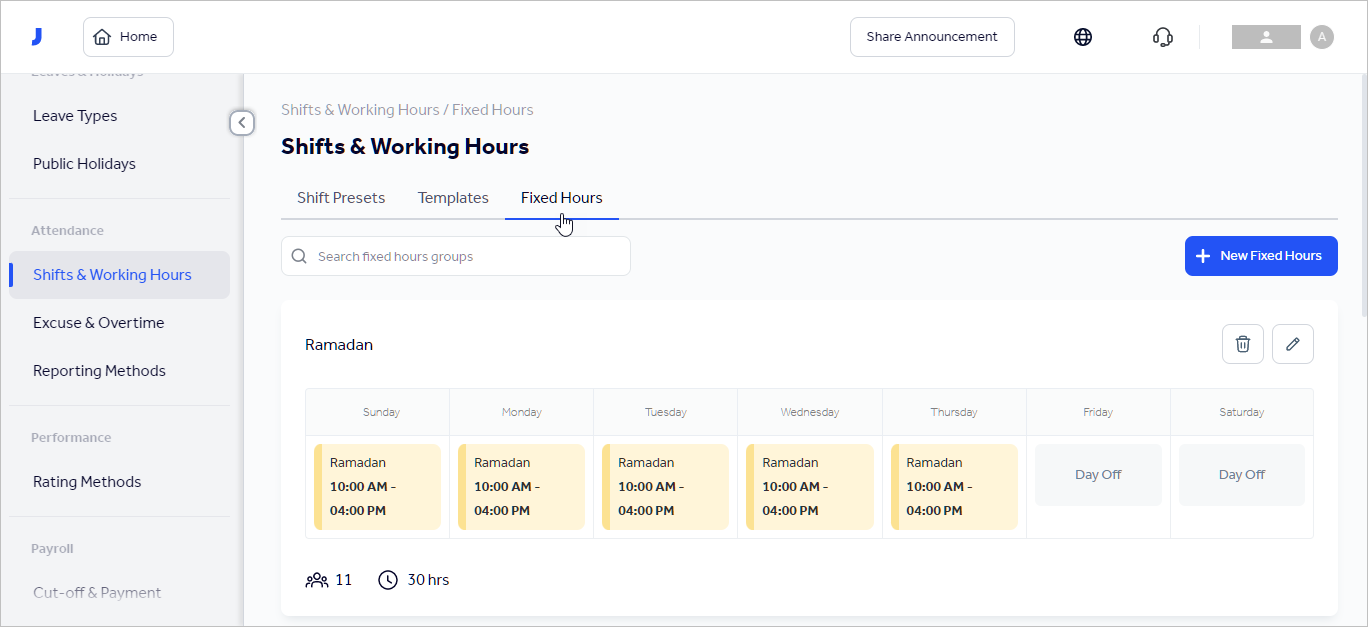Switch to the Shift Presets tab

click(340, 197)
